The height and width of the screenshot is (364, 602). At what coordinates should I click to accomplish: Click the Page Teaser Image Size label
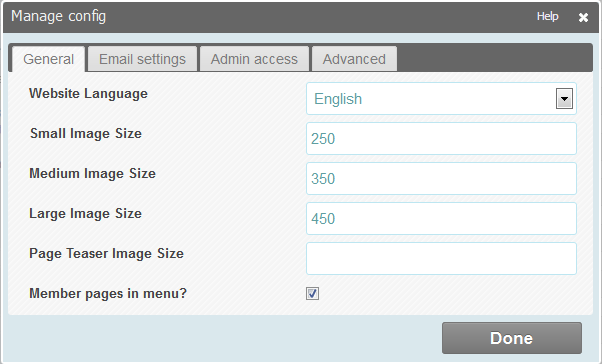(x=106, y=253)
